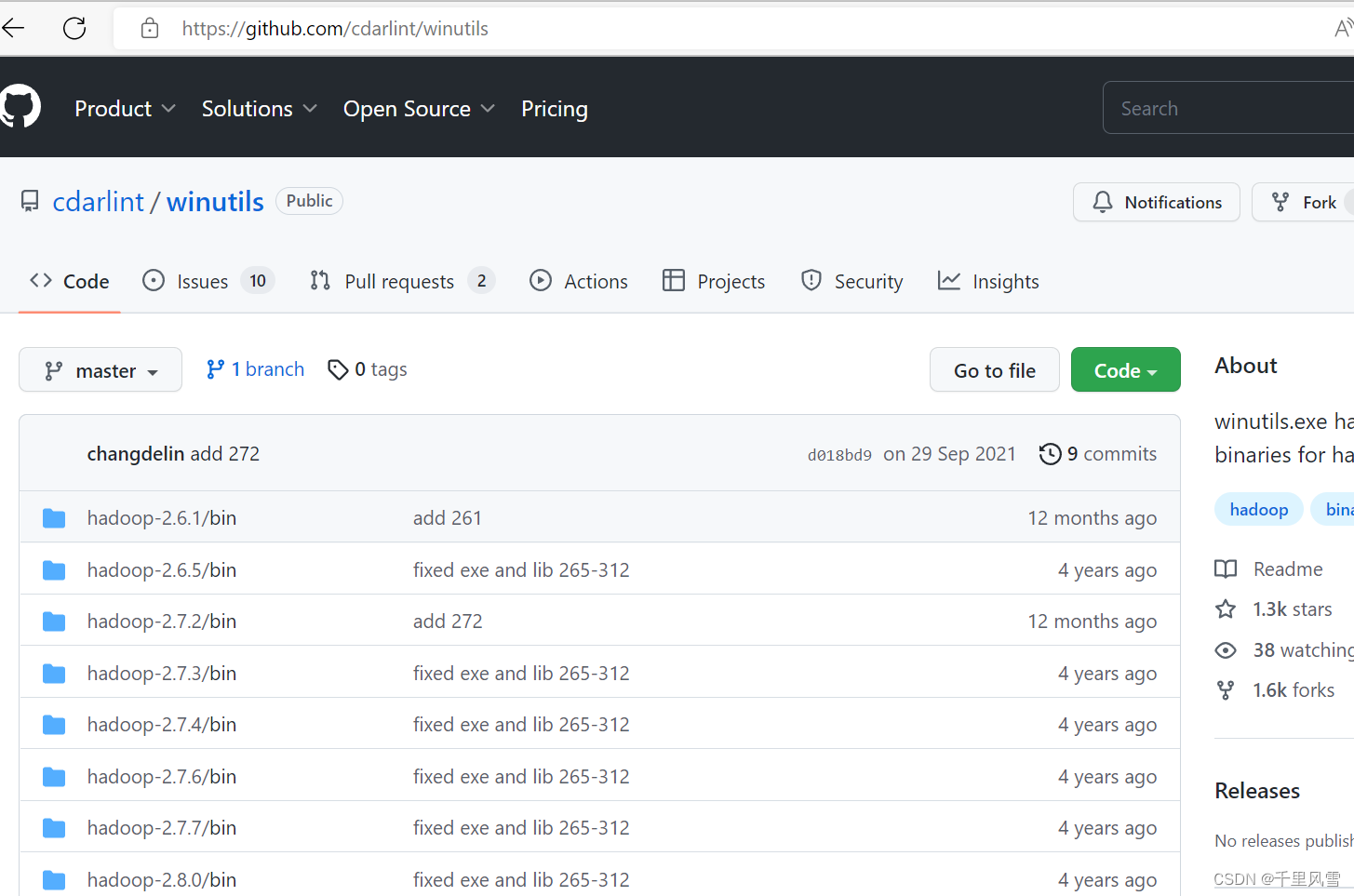Open the master branch selector
Viewport: 1354px width, 896px height.
click(x=101, y=370)
